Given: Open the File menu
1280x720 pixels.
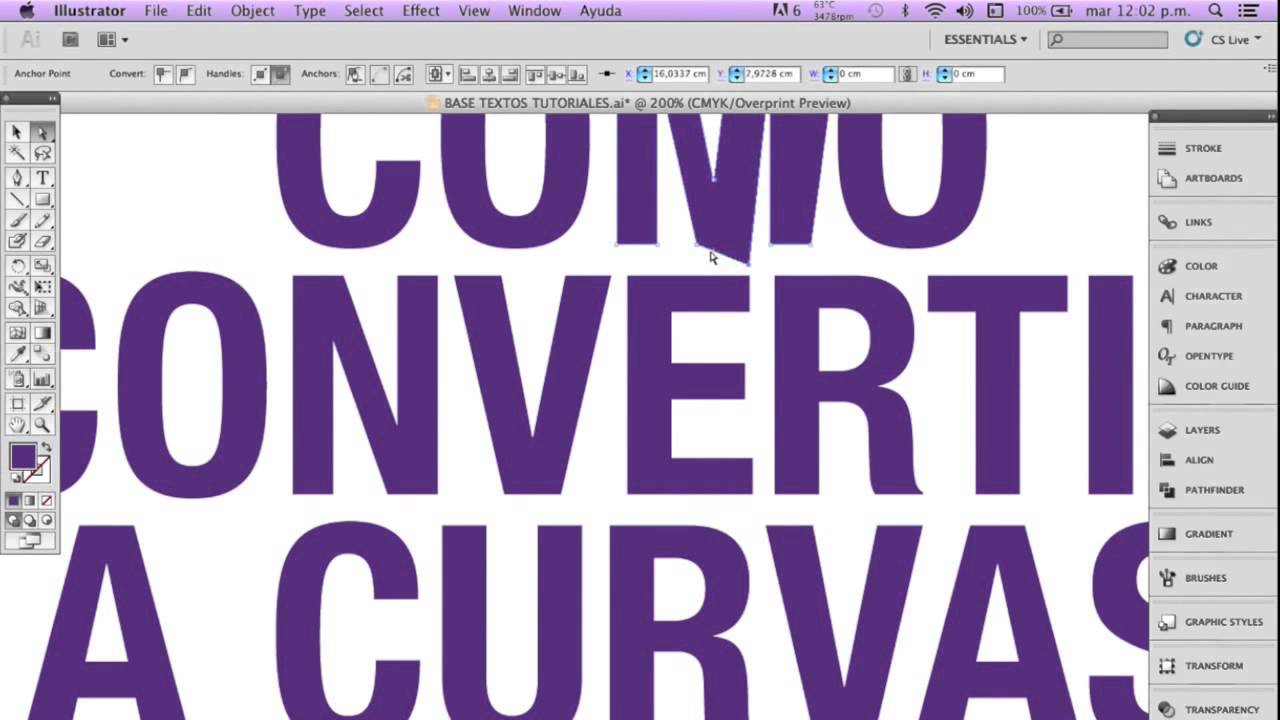Looking at the screenshot, I should pyautogui.click(x=156, y=11).
